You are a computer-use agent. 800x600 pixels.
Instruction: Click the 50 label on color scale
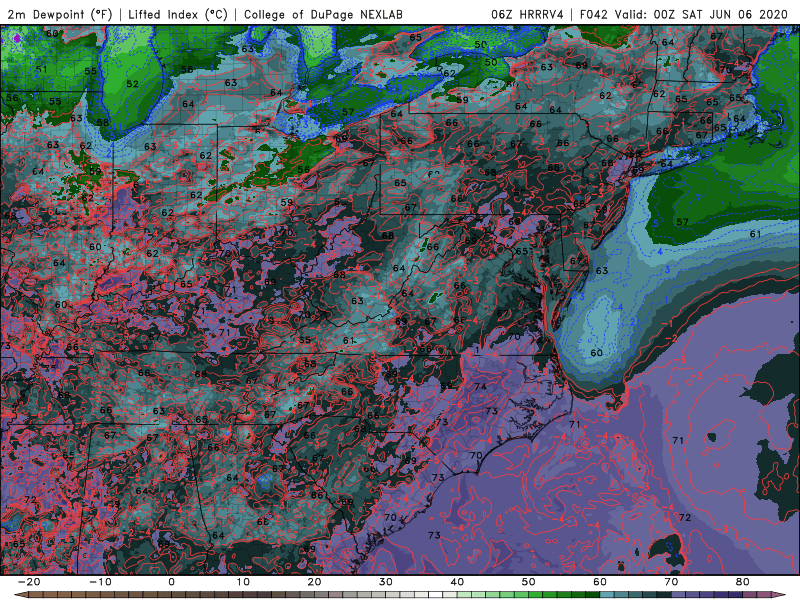point(529,582)
